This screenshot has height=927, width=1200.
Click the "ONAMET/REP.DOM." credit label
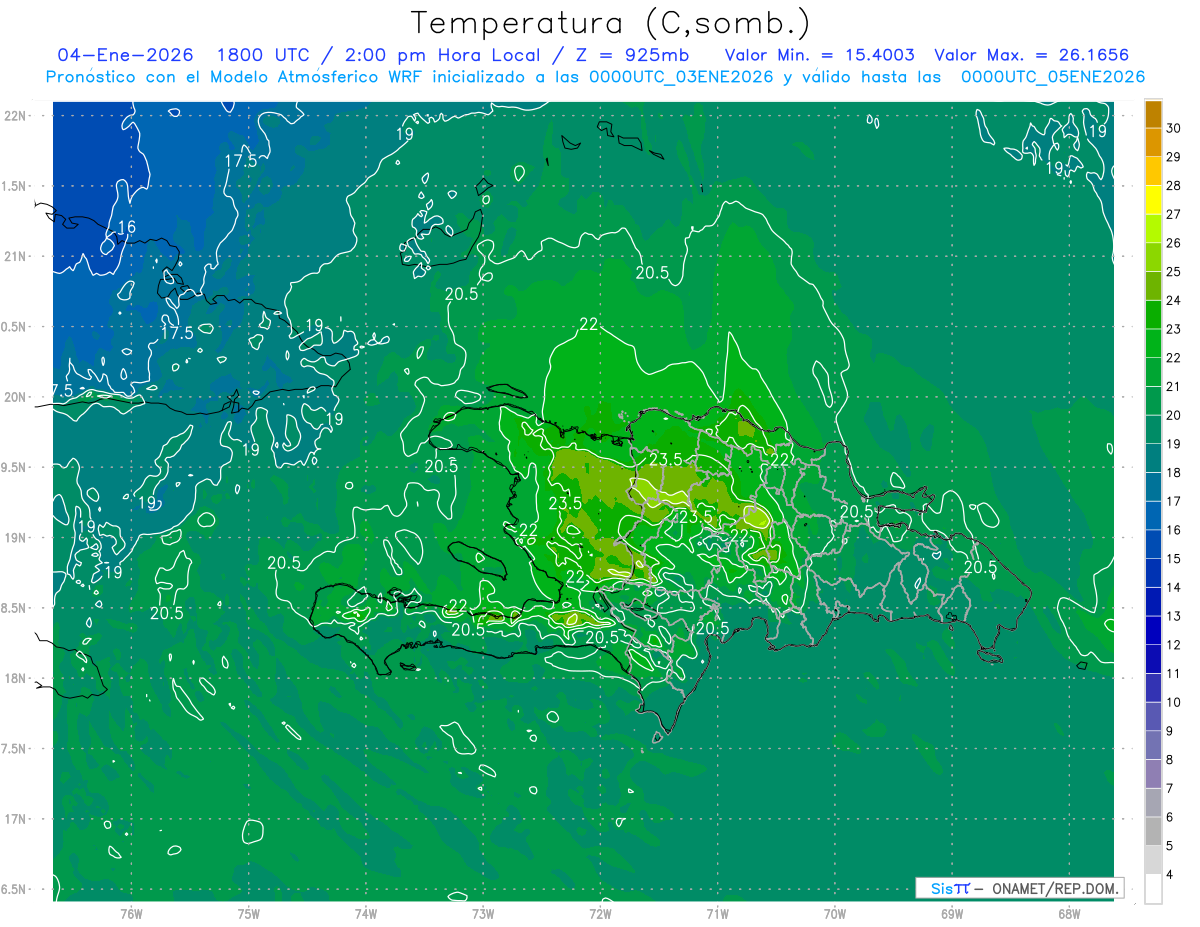(x=1055, y=888)
